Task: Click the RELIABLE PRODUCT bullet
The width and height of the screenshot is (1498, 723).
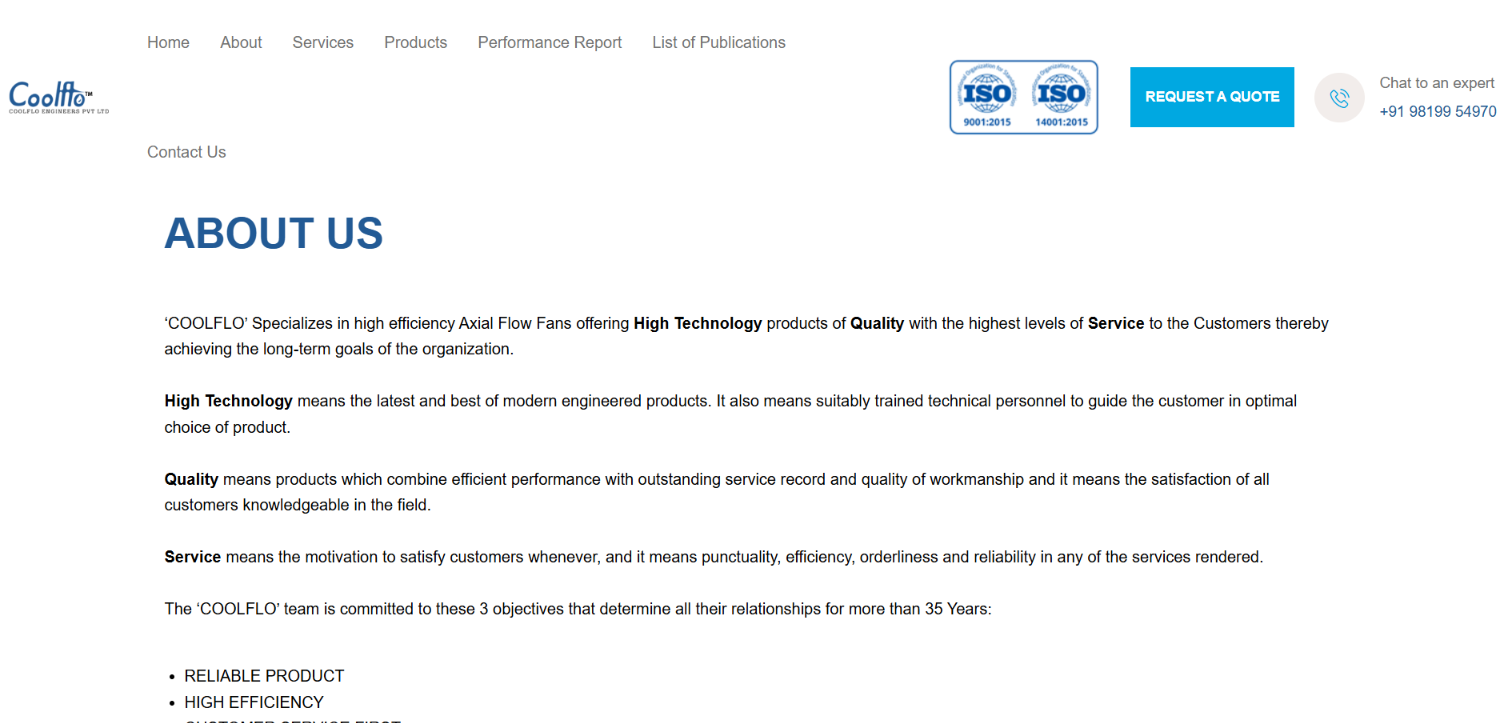Action: click(x=264, y=676)
